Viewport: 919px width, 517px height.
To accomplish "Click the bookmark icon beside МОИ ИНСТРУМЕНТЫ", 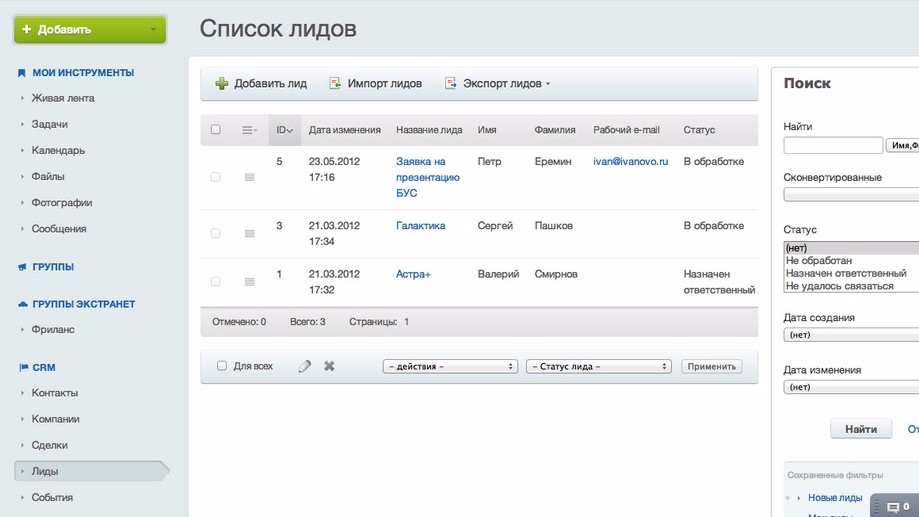I will click(x=22, y=73).
